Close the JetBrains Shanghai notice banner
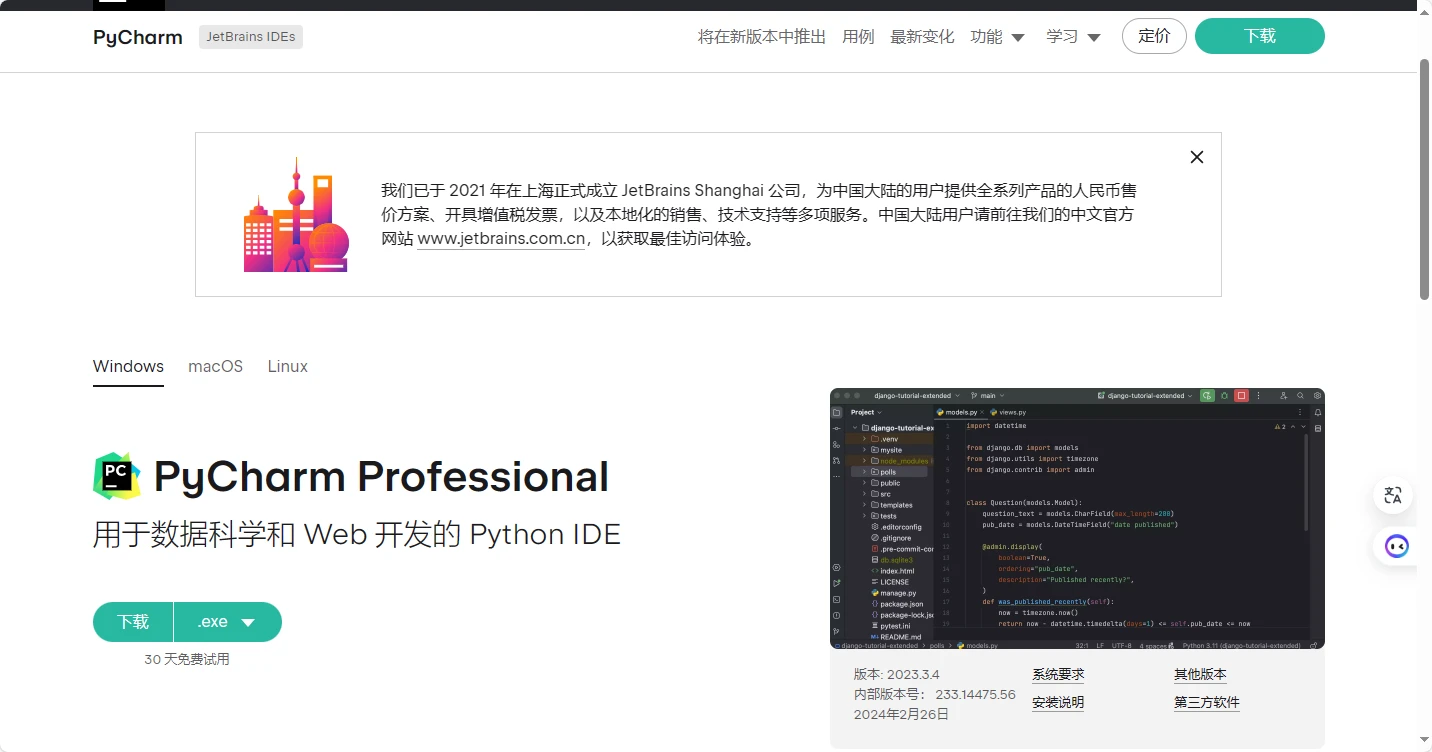Screen dimensions: 1432x752 tap(1197, 157)
